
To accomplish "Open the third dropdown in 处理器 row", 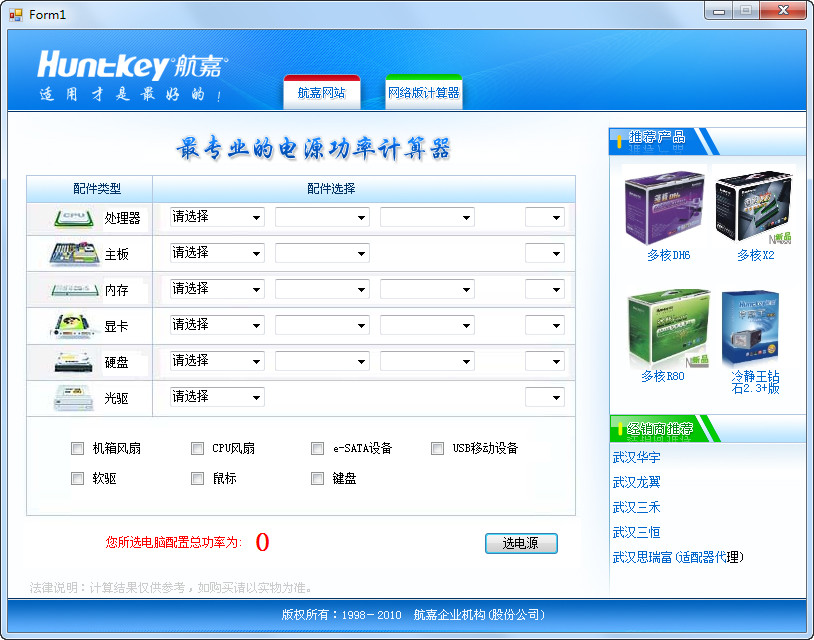I will (x=427, y=217).
